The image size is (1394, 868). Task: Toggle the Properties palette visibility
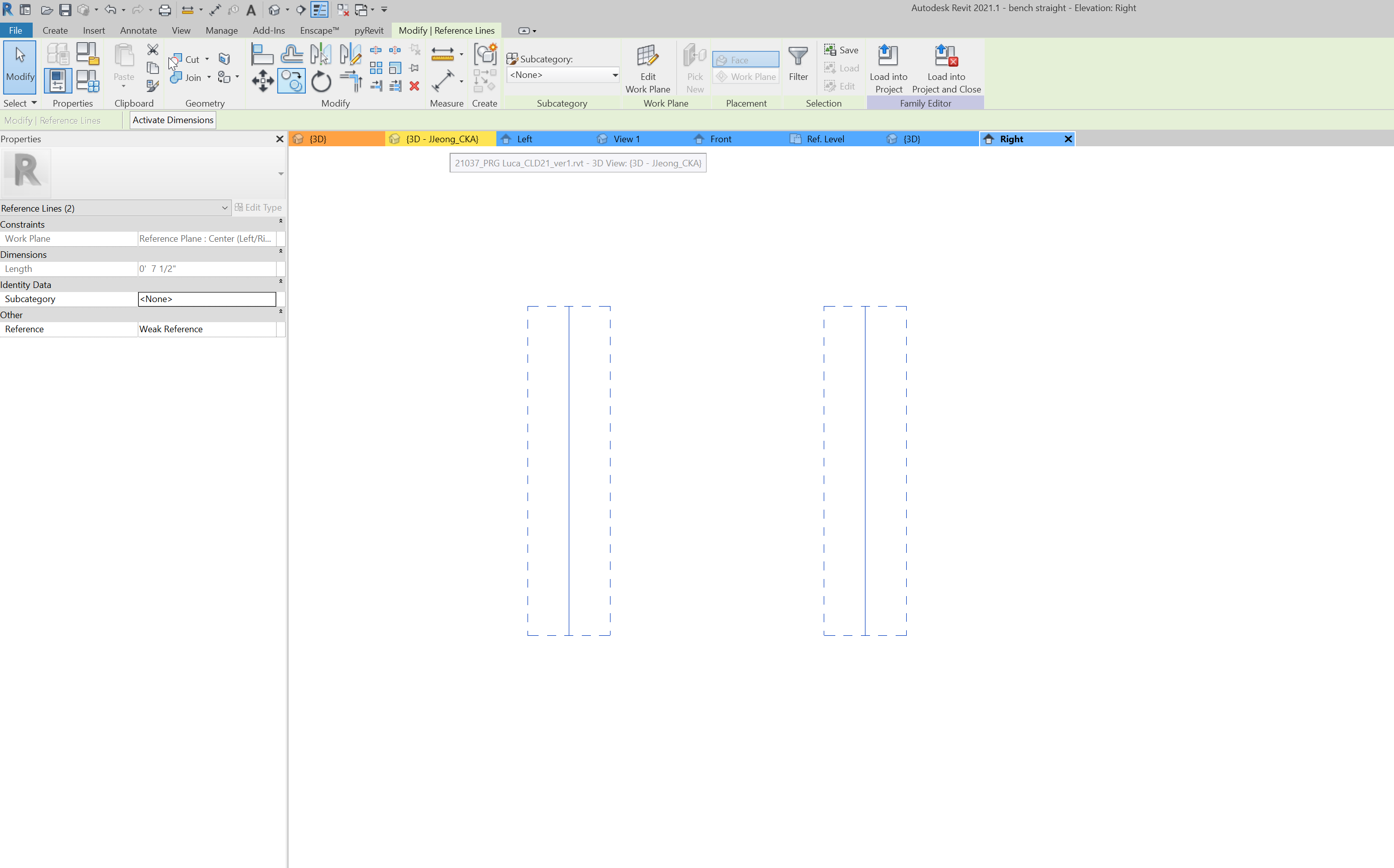57,80
